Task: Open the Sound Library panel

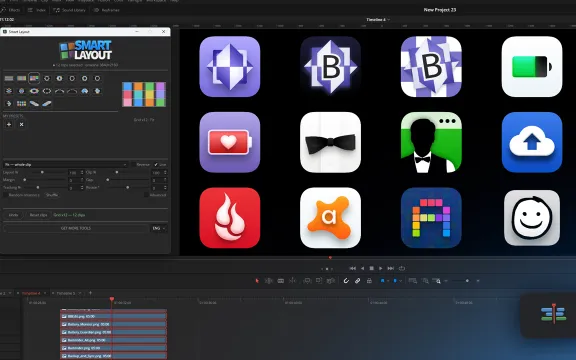Action: point(69,10)
